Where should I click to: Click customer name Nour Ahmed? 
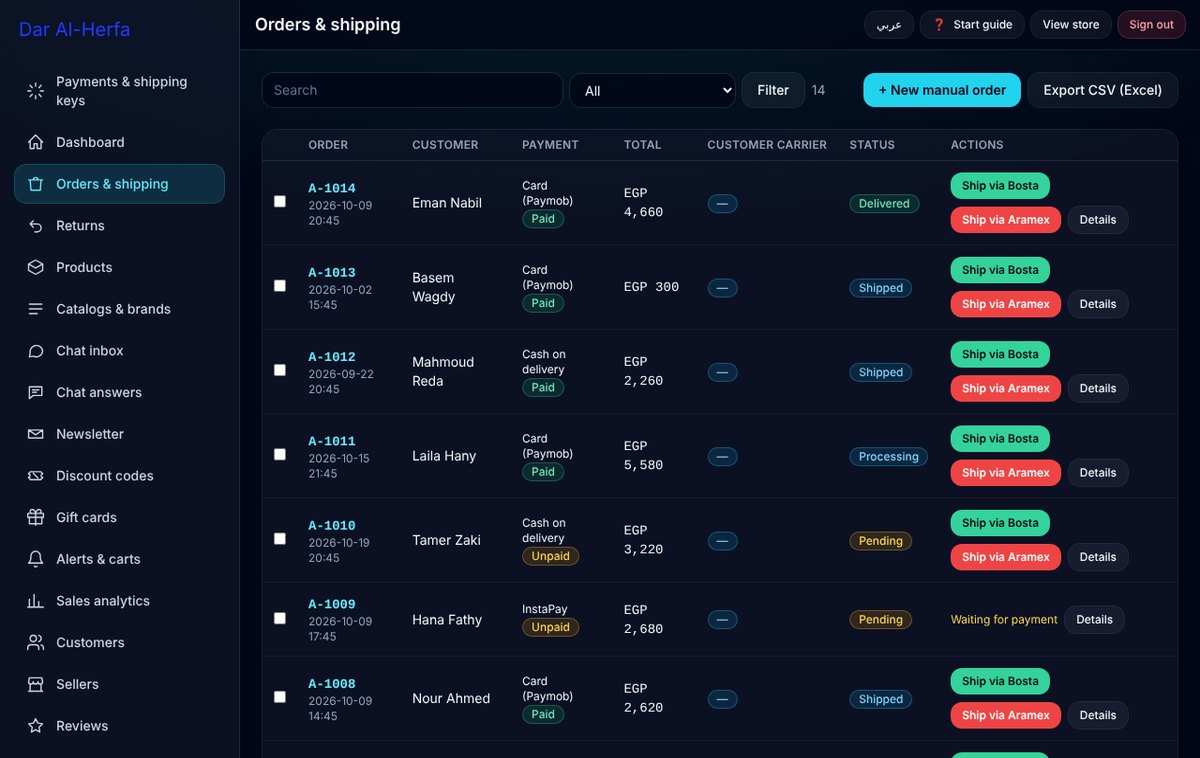coord(451,699)
